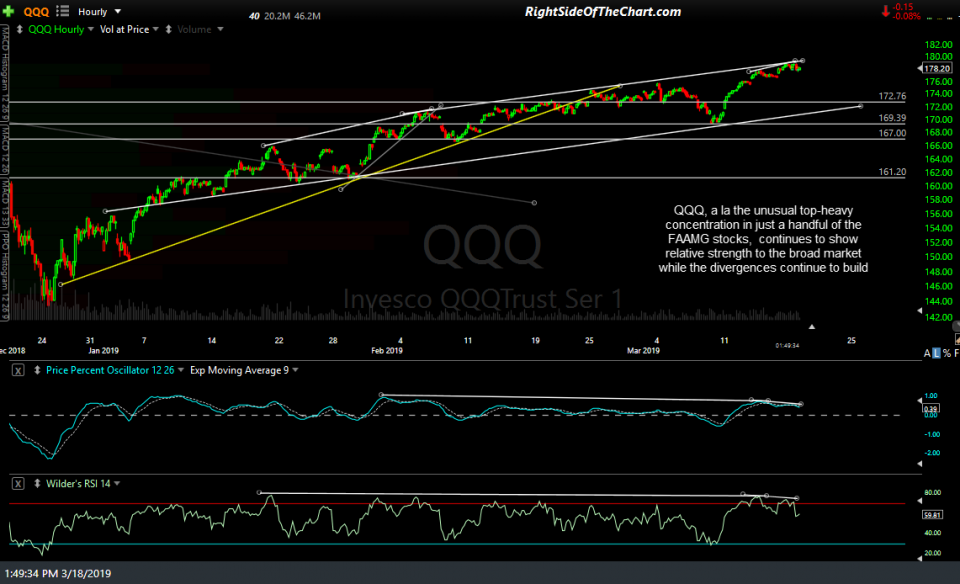Click the scale arrows icon beside Price Percent Oscillator
Screen dimensions: 960x584
click(x=35, y=370)
